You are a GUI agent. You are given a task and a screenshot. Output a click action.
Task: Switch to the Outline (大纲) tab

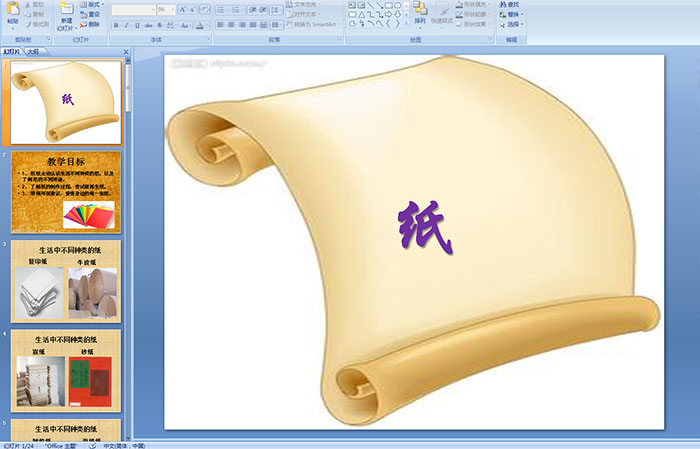(x=33, y=52)
